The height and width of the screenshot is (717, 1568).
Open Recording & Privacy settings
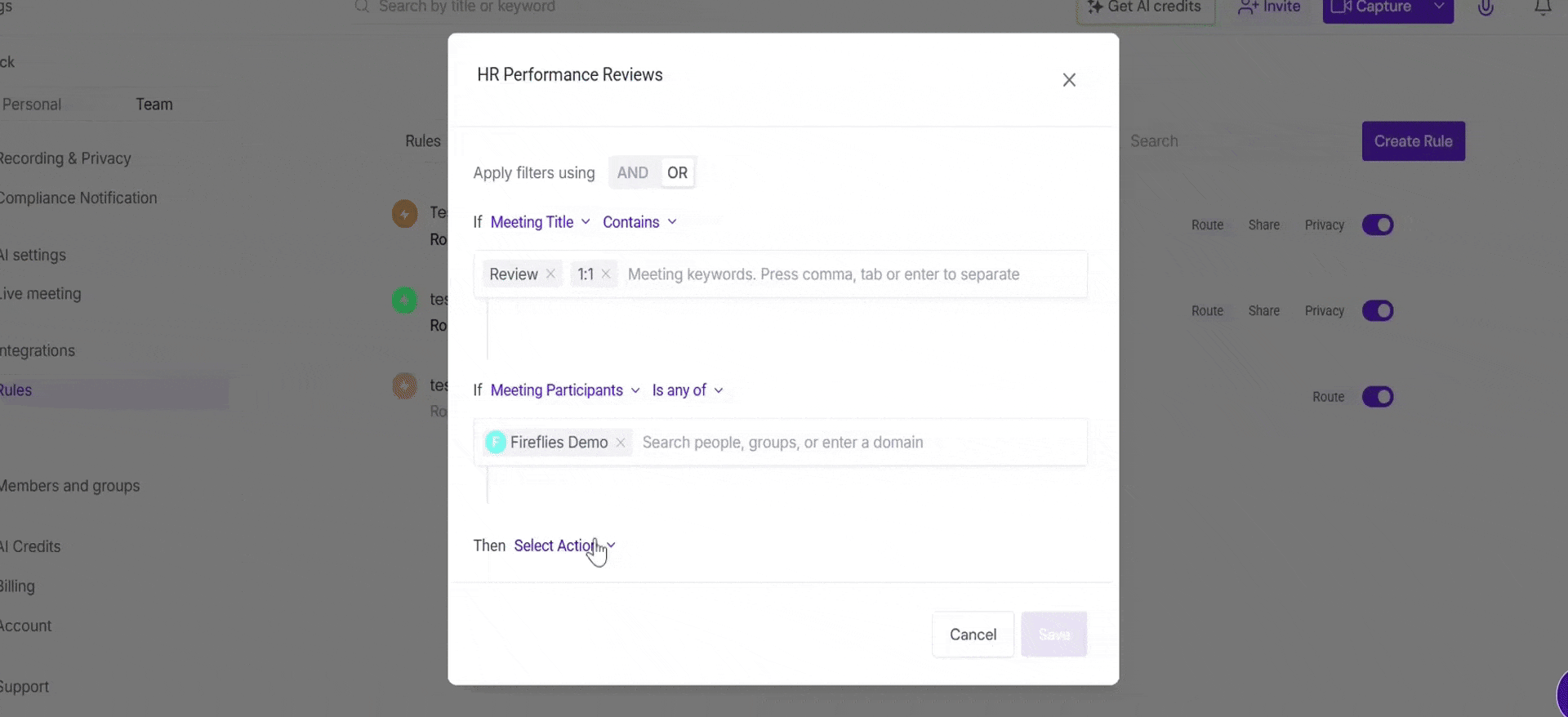coord(65,158)
